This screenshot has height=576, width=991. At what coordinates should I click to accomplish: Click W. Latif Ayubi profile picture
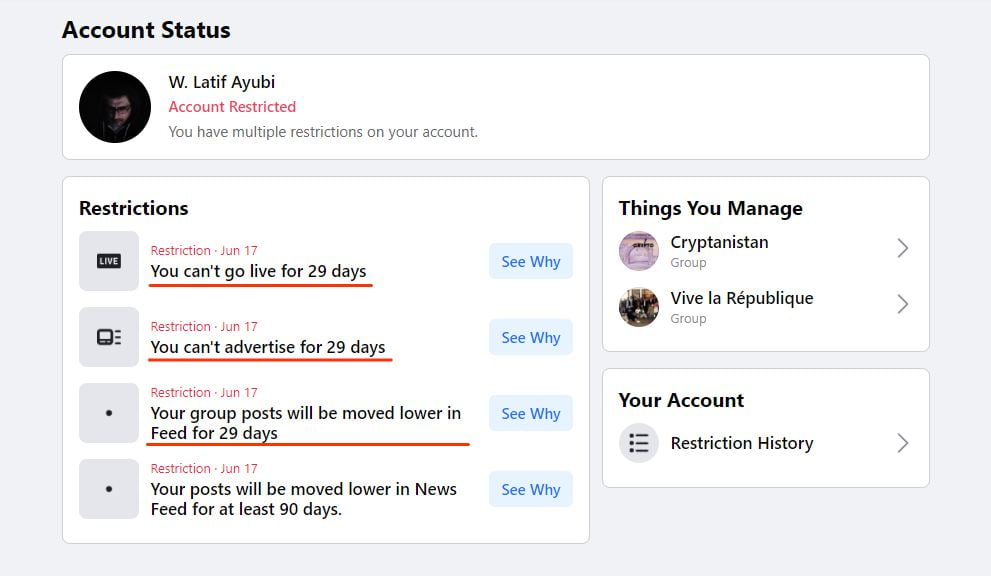point(115,107)
